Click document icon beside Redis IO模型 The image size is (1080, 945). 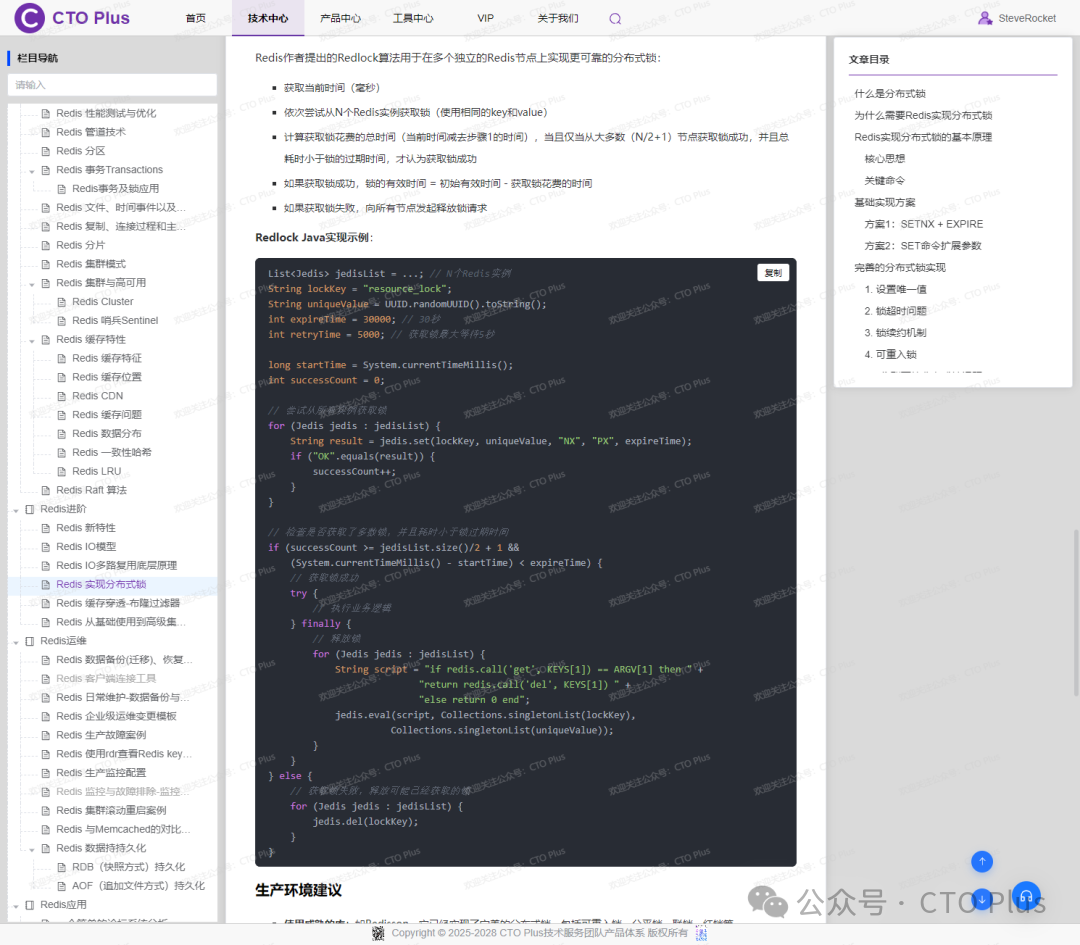pyautogui.click(x=46, y=547)
